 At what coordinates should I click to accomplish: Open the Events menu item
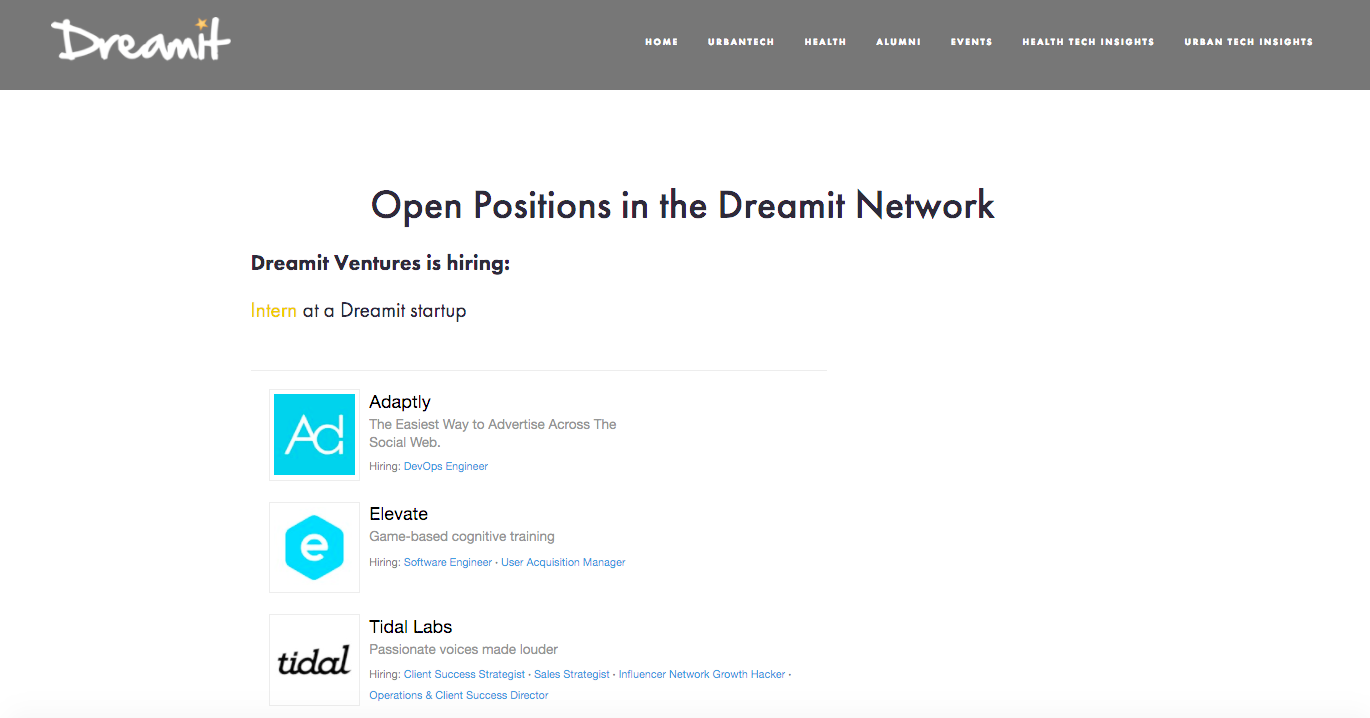point(971,42)
